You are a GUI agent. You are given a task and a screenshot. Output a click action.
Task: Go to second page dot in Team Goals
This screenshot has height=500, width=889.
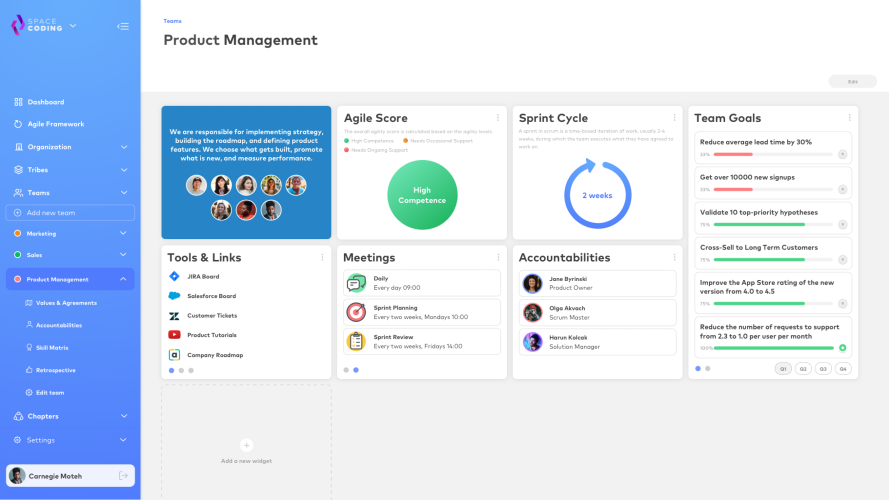(708, 368)
